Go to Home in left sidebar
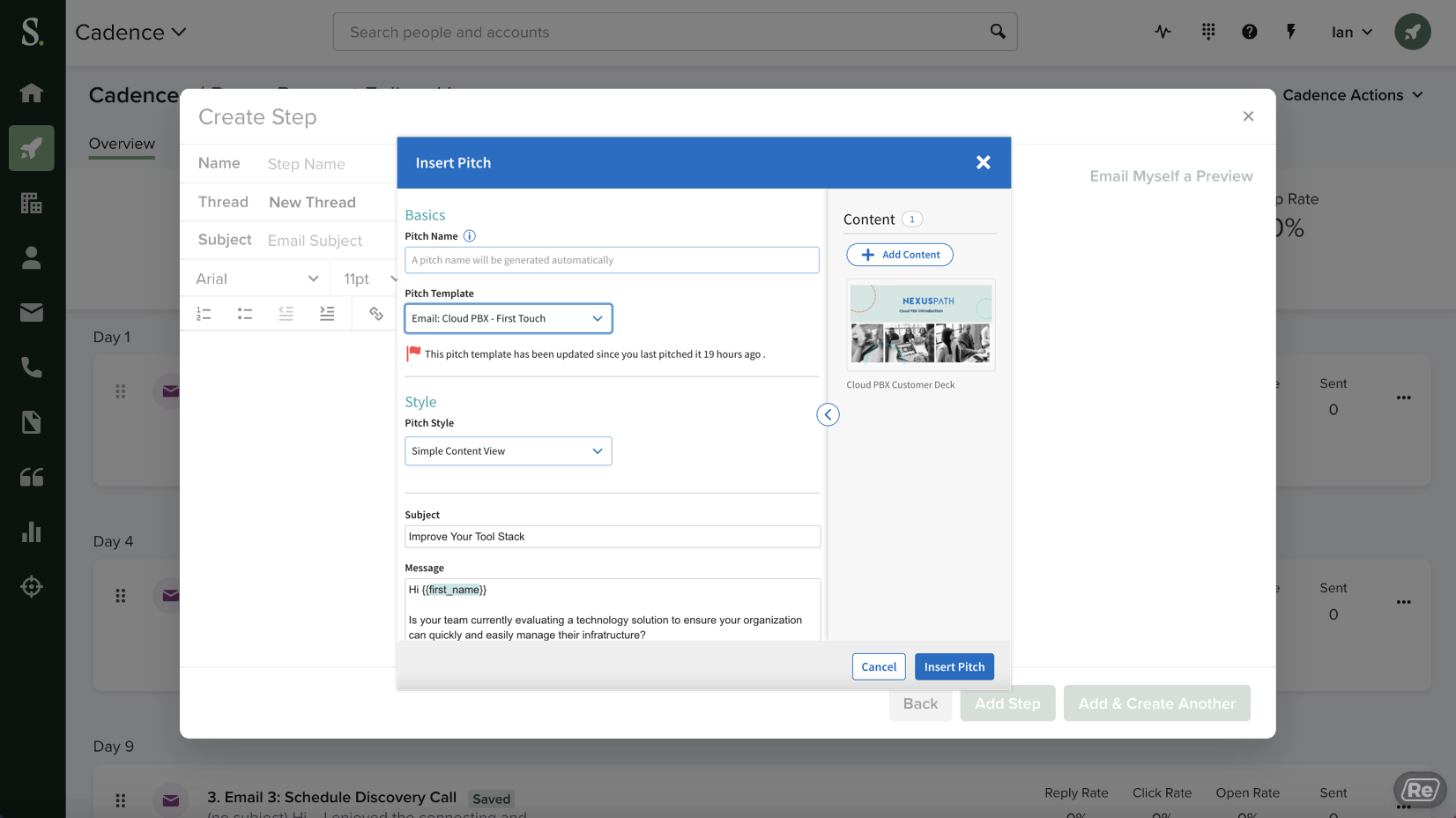Viewport: 1456px width, 818px height. click(x=32, y=93)
